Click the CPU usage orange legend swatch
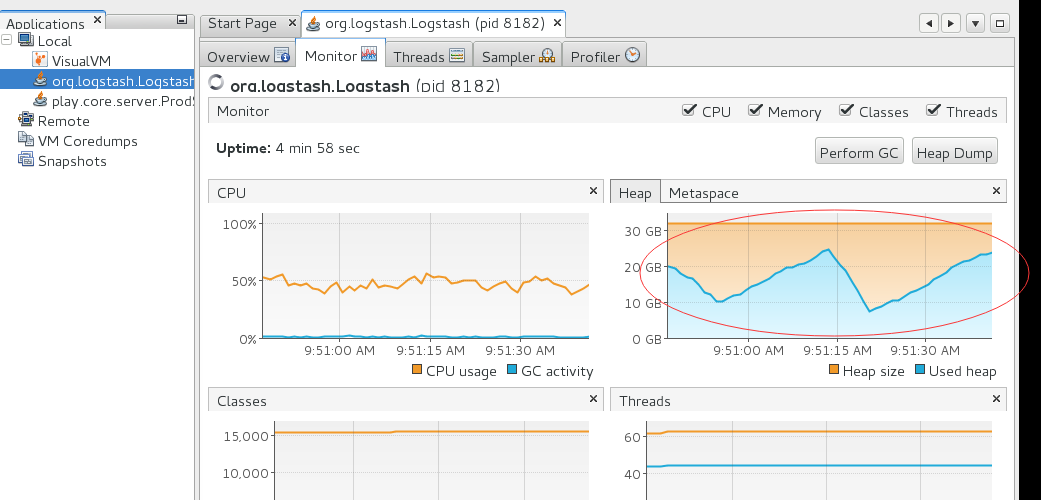The height and width of the screenshot is (500, 1041). [x=417, y=370]
